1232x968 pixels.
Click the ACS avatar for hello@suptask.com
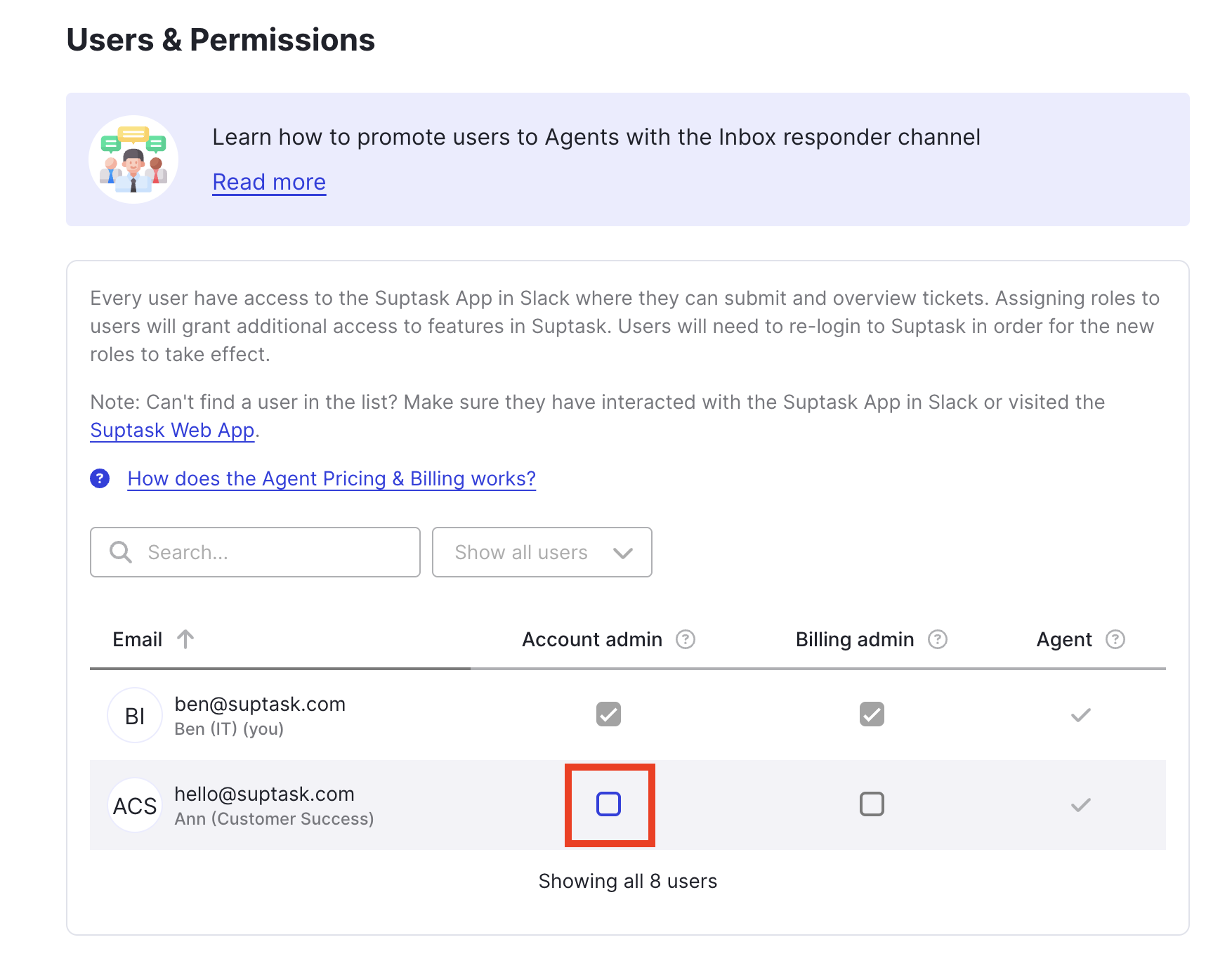(135, 805)
